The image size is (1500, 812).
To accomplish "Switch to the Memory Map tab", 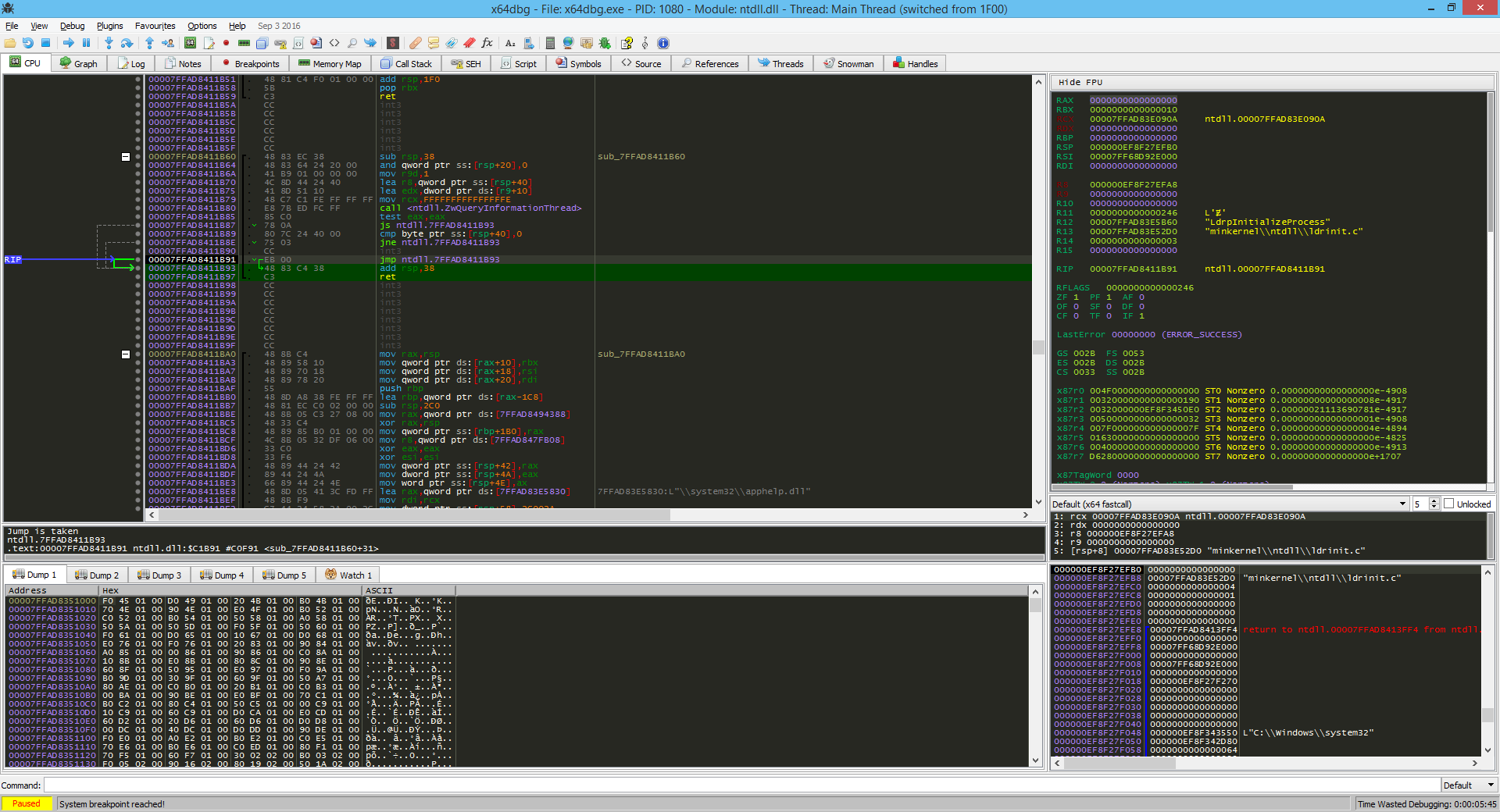I will pos(330,63).
